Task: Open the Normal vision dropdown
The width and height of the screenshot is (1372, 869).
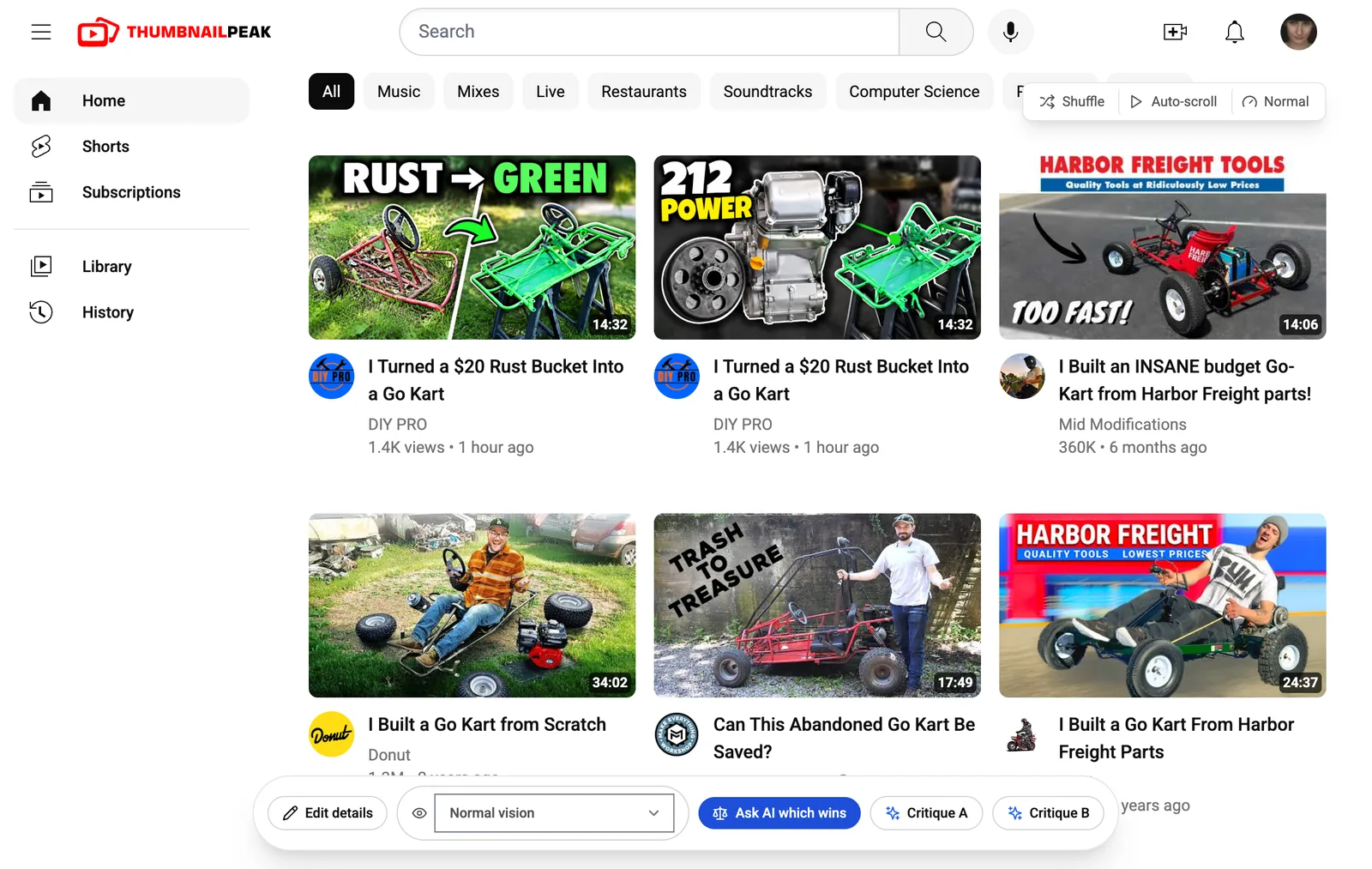Action: [554, 813]
